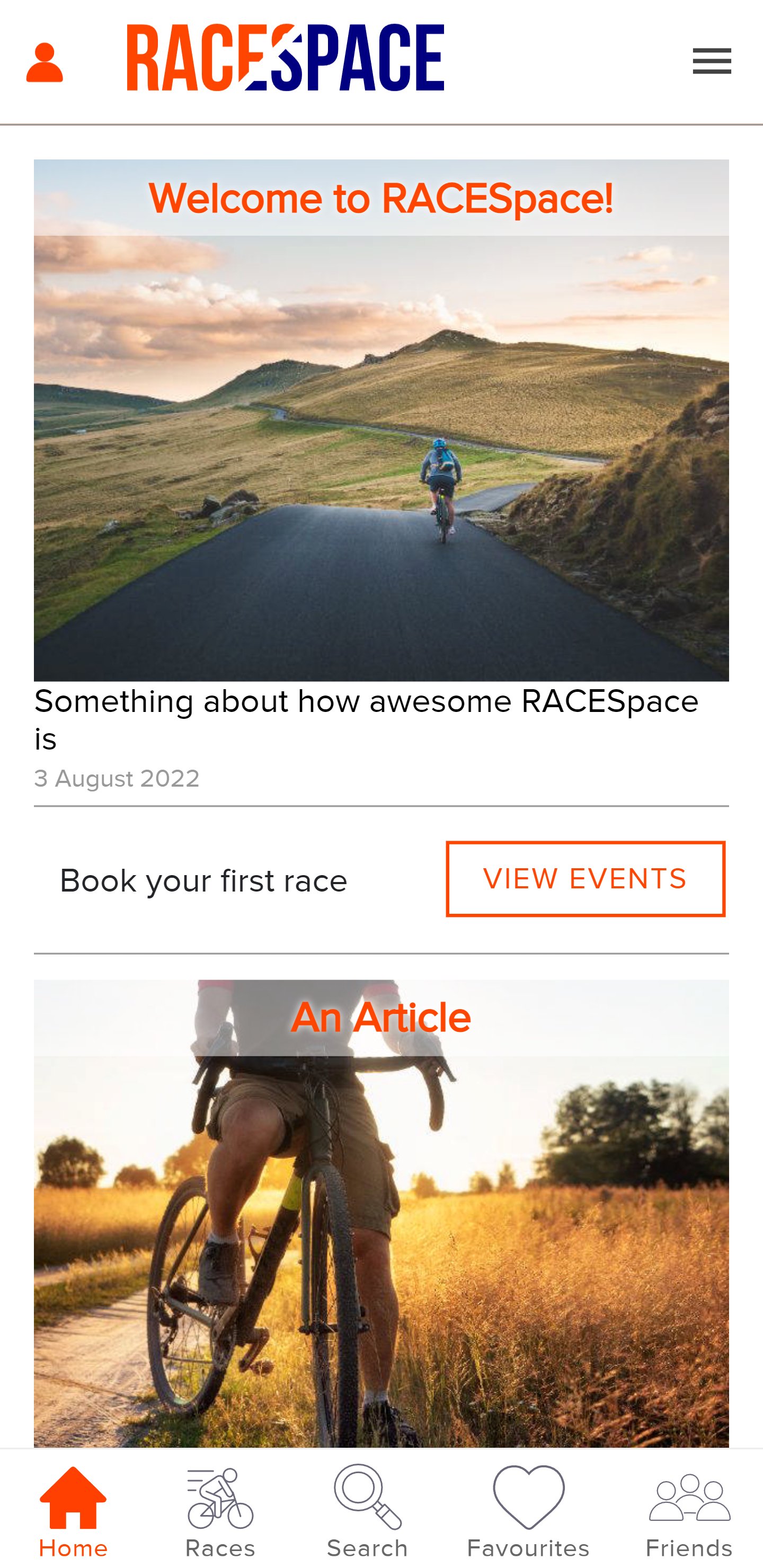Select the Favourites tab label

528,1548
